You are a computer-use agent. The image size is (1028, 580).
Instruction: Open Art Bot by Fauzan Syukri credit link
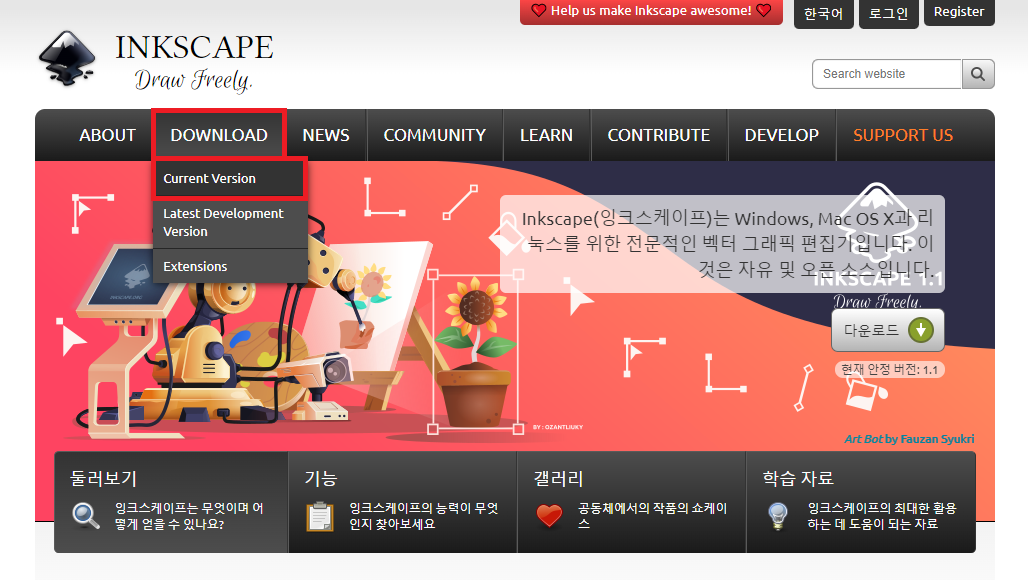click(x=909, y=439)
